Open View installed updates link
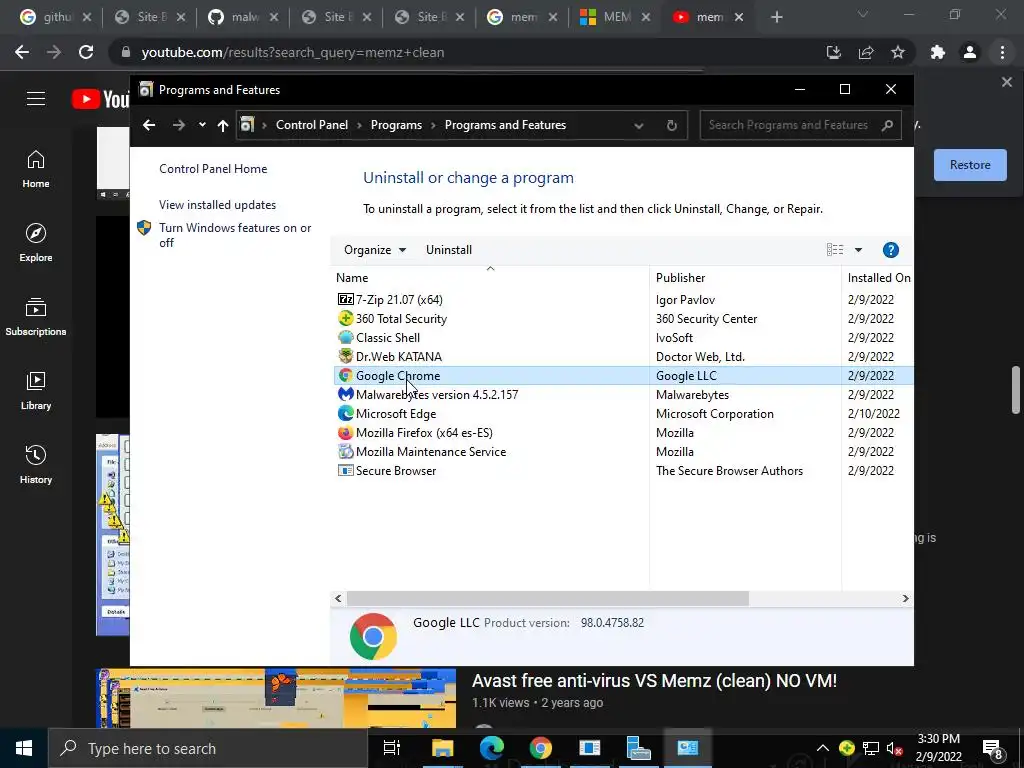The width and height of the screenshot is (1024, 768). [217, 205]
